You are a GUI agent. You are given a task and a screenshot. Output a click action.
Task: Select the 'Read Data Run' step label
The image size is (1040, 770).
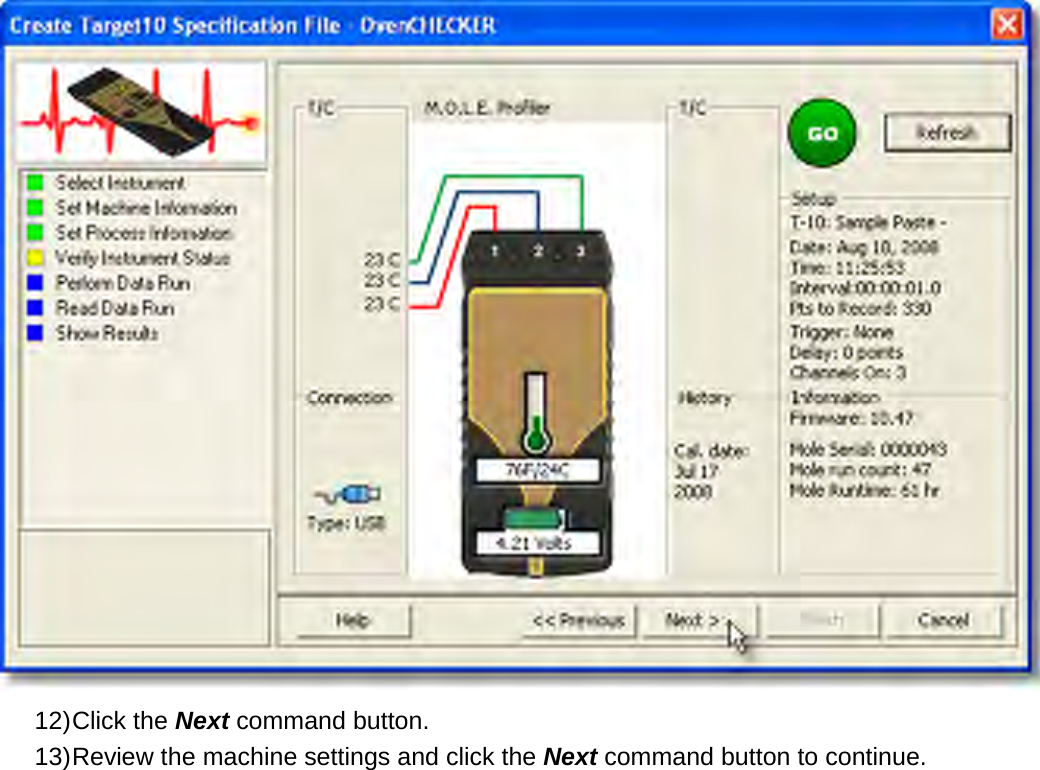tap(115, 308)
